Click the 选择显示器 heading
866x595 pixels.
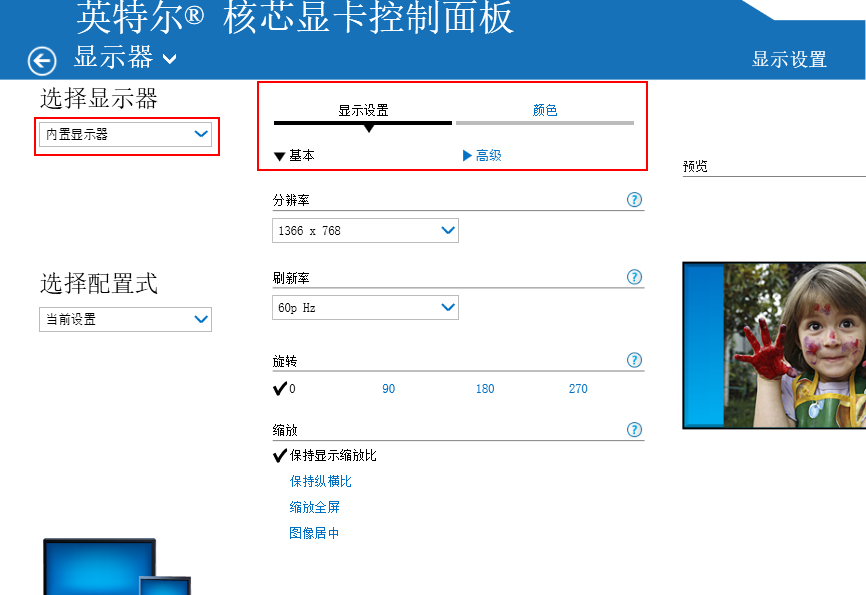click(99, 98)
